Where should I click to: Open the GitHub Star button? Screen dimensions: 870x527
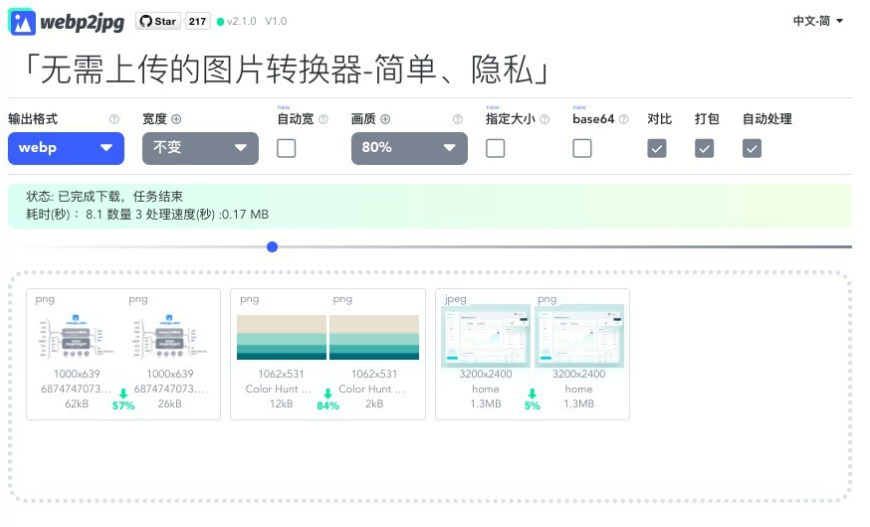coord(158,22)
